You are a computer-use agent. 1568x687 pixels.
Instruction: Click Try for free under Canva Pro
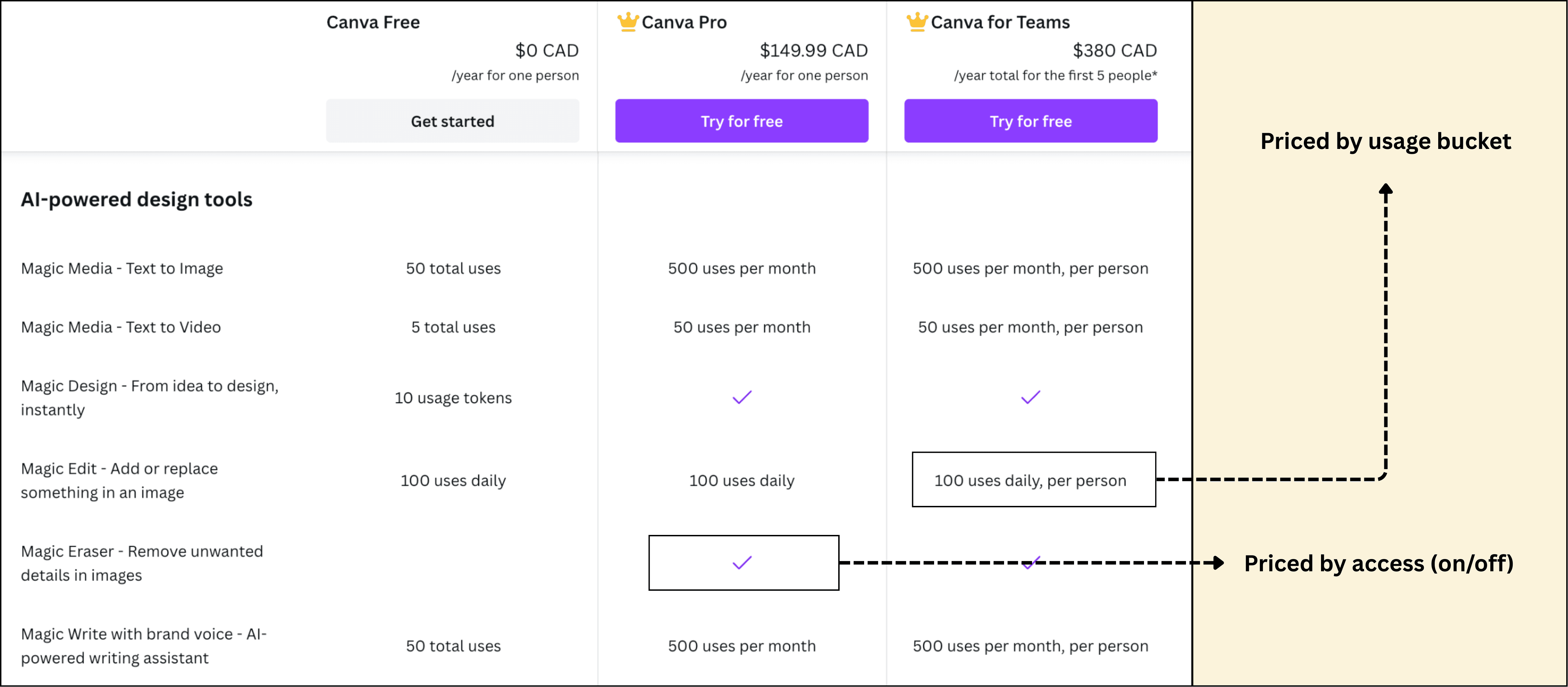pos(741,121)
